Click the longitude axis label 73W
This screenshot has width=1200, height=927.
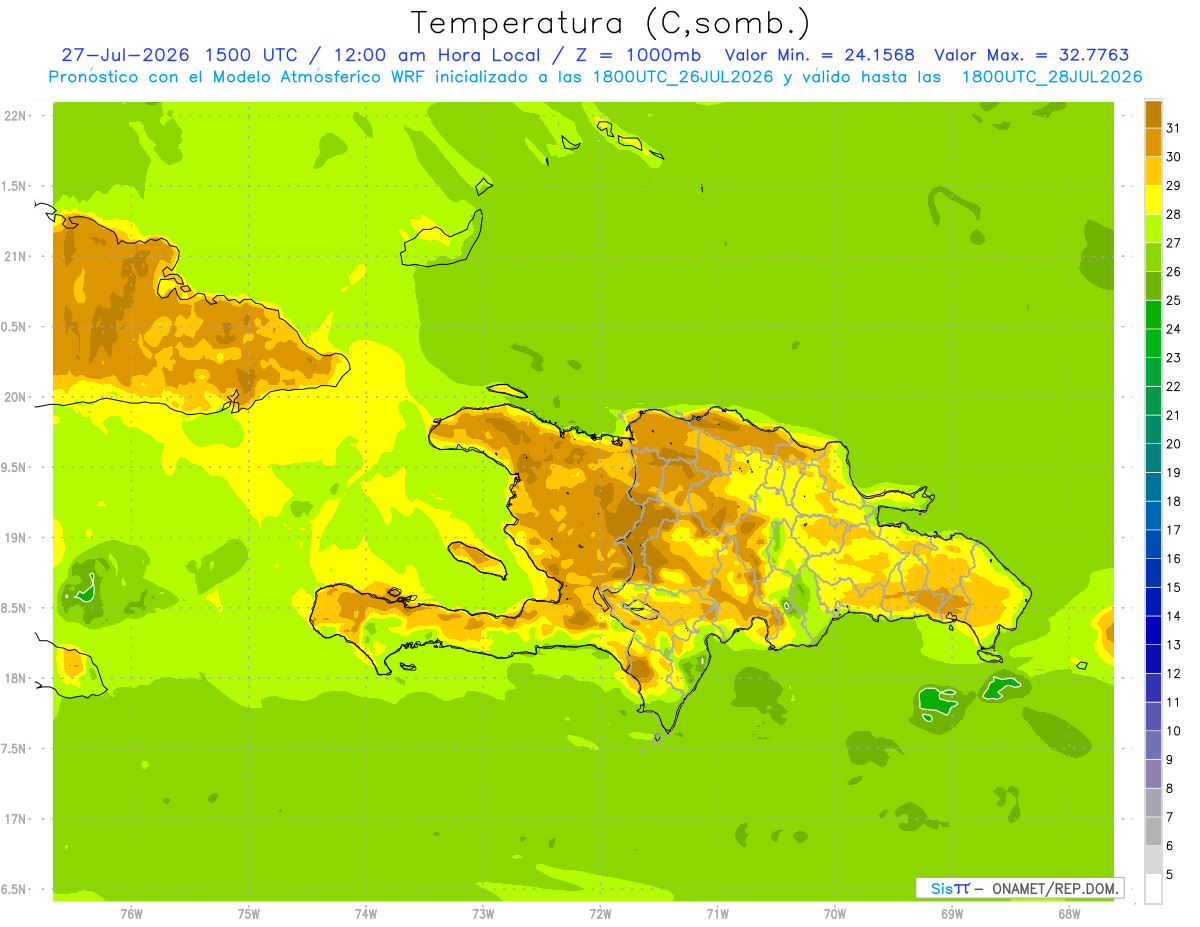click(483, 914)
